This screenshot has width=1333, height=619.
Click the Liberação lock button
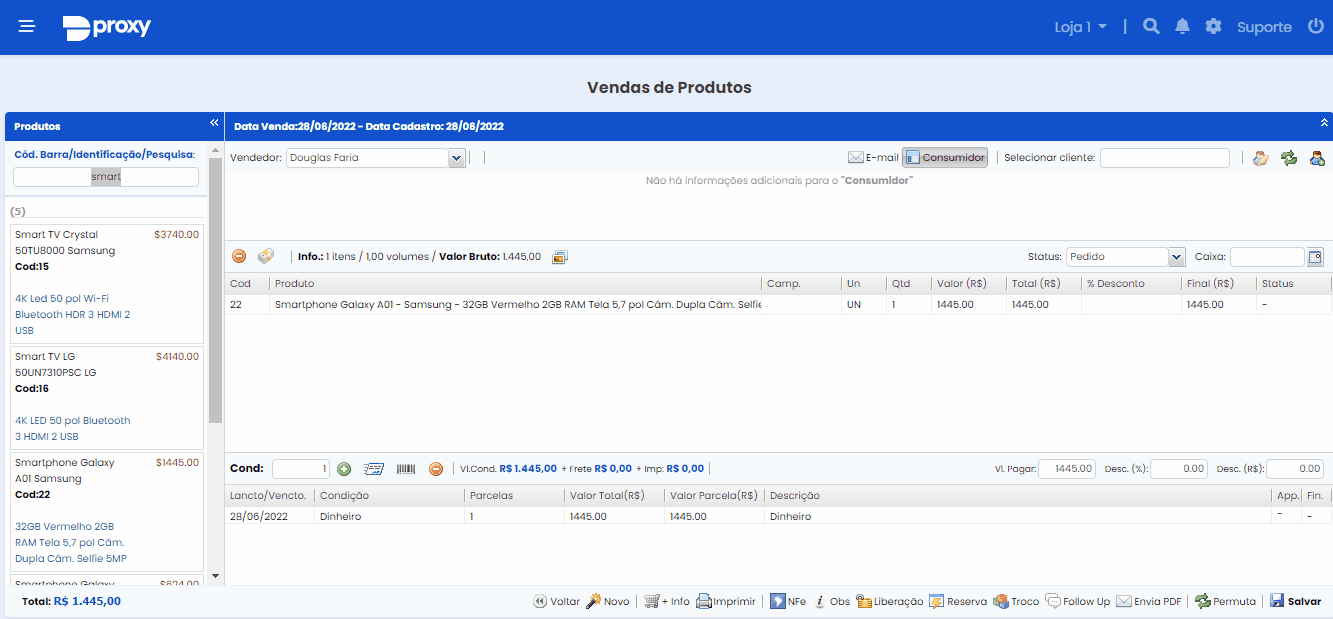pos(889,601)
